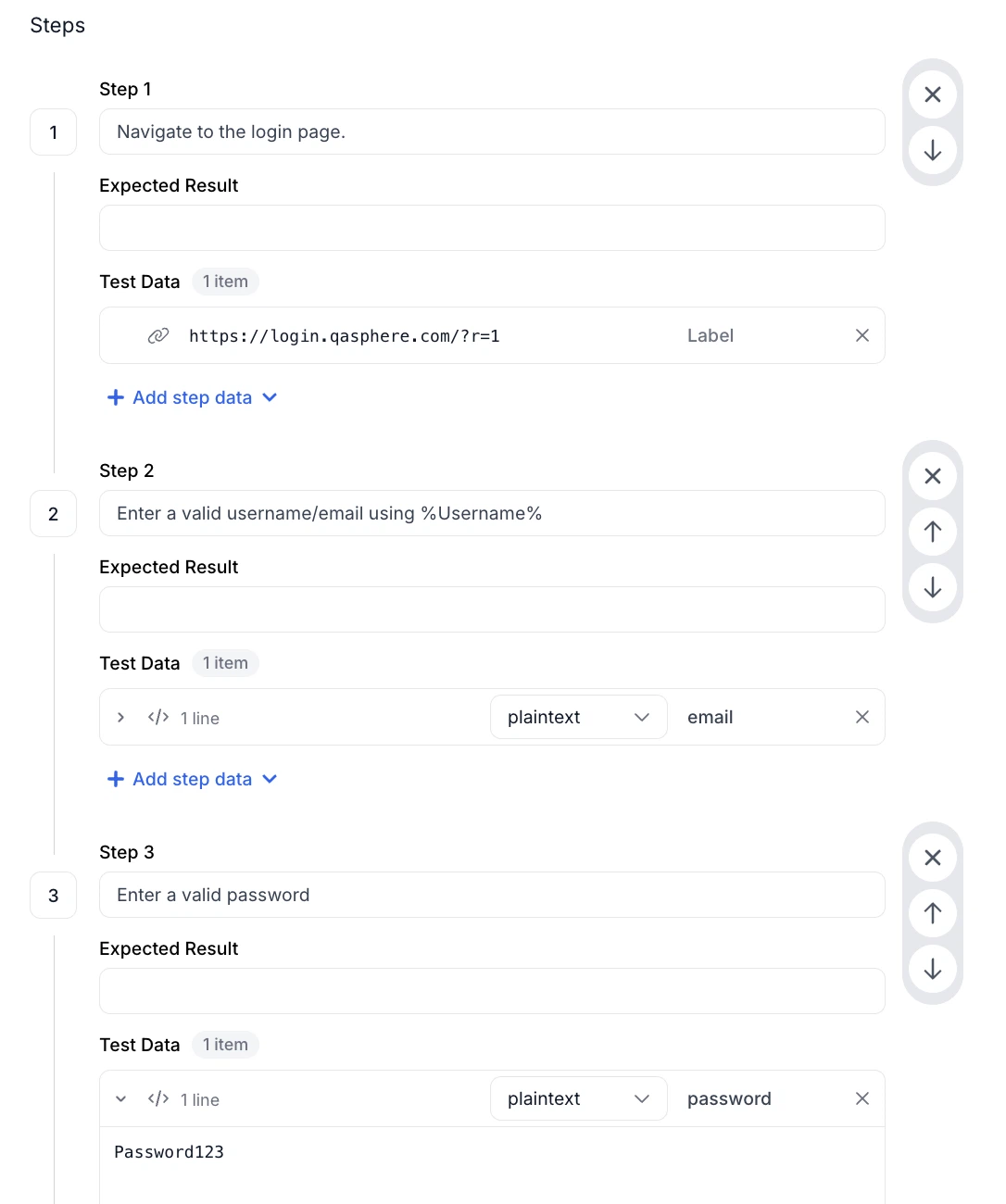Move Step 3 down with arrow icon
Image resolution: width=1006 pixels, height=1204 pixels.
point(933,969)
